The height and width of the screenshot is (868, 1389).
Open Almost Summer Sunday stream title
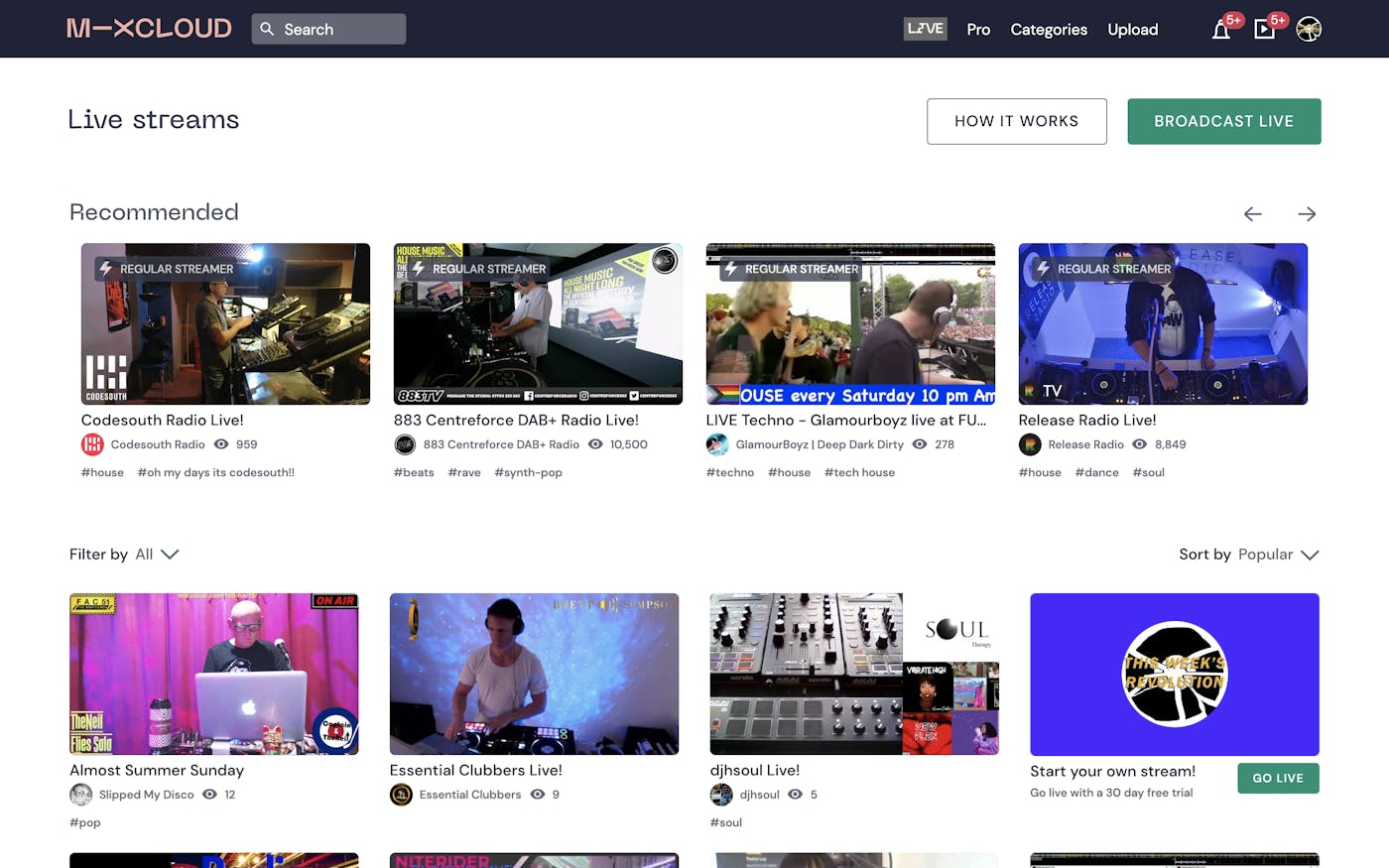157,770
